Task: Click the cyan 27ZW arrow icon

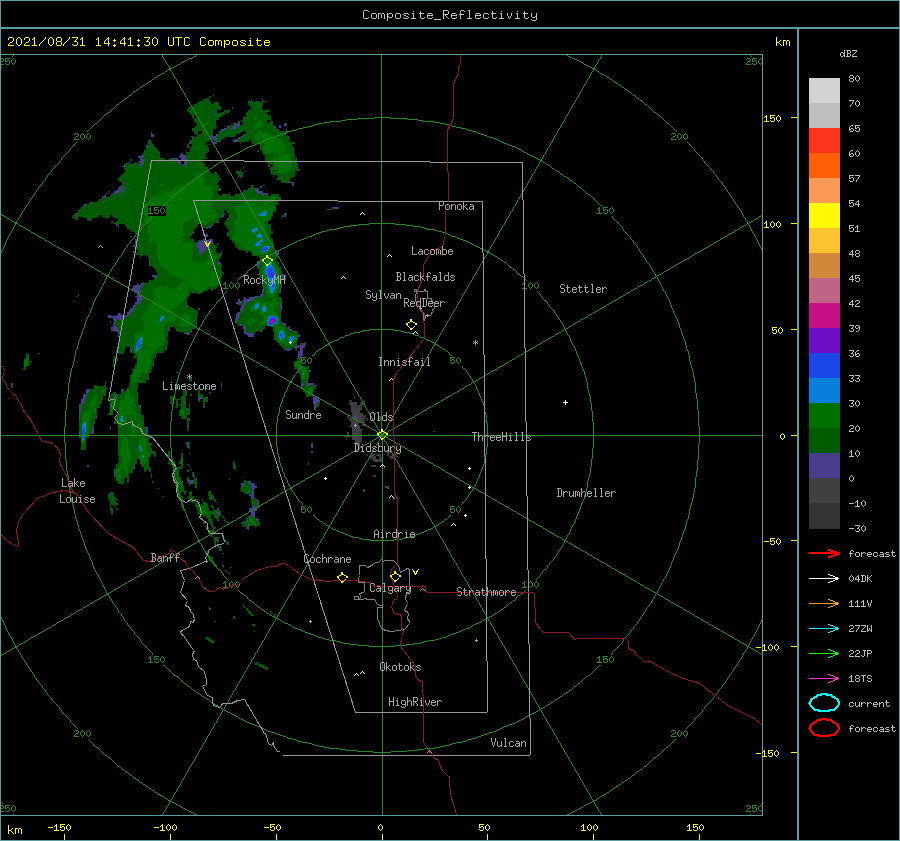Action: point(824,629)
